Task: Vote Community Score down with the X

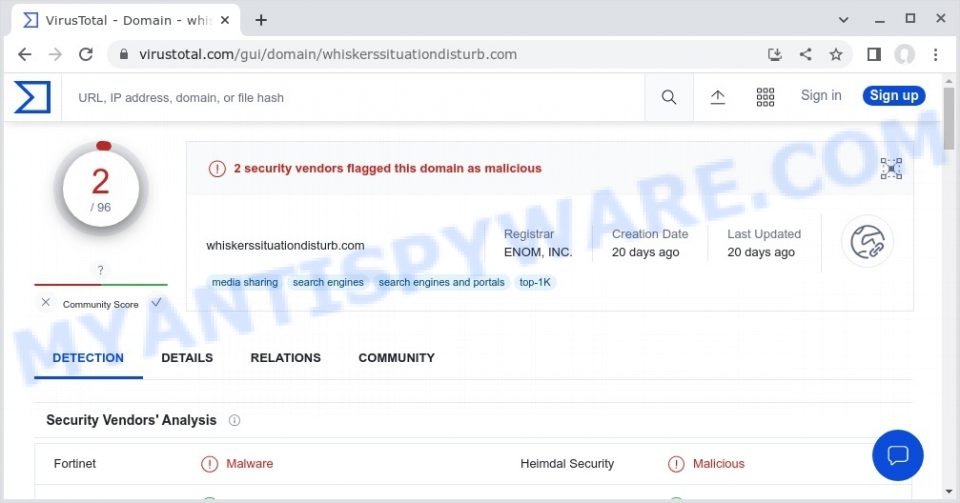Action: [45, 302]
